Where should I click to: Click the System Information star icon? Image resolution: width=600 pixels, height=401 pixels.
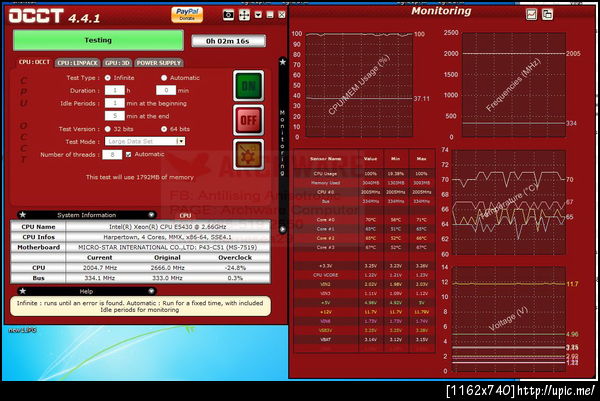tap(23, 215)
